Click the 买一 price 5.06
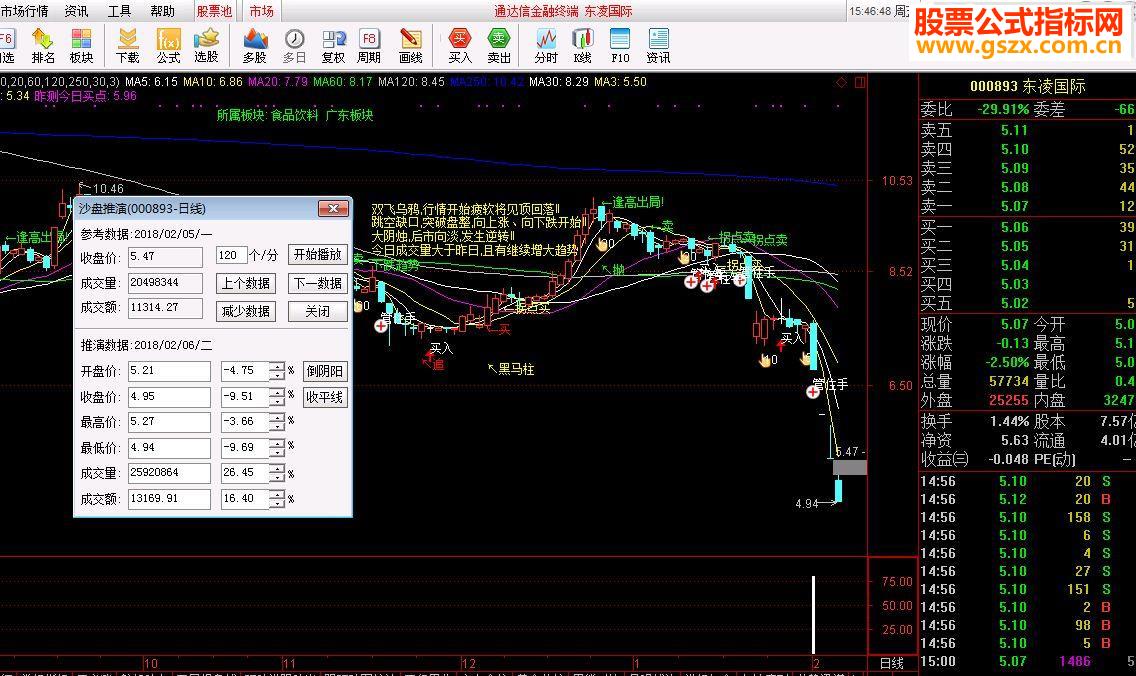The height and width of the screenshot is (676, 1136). coord(1014,228)
